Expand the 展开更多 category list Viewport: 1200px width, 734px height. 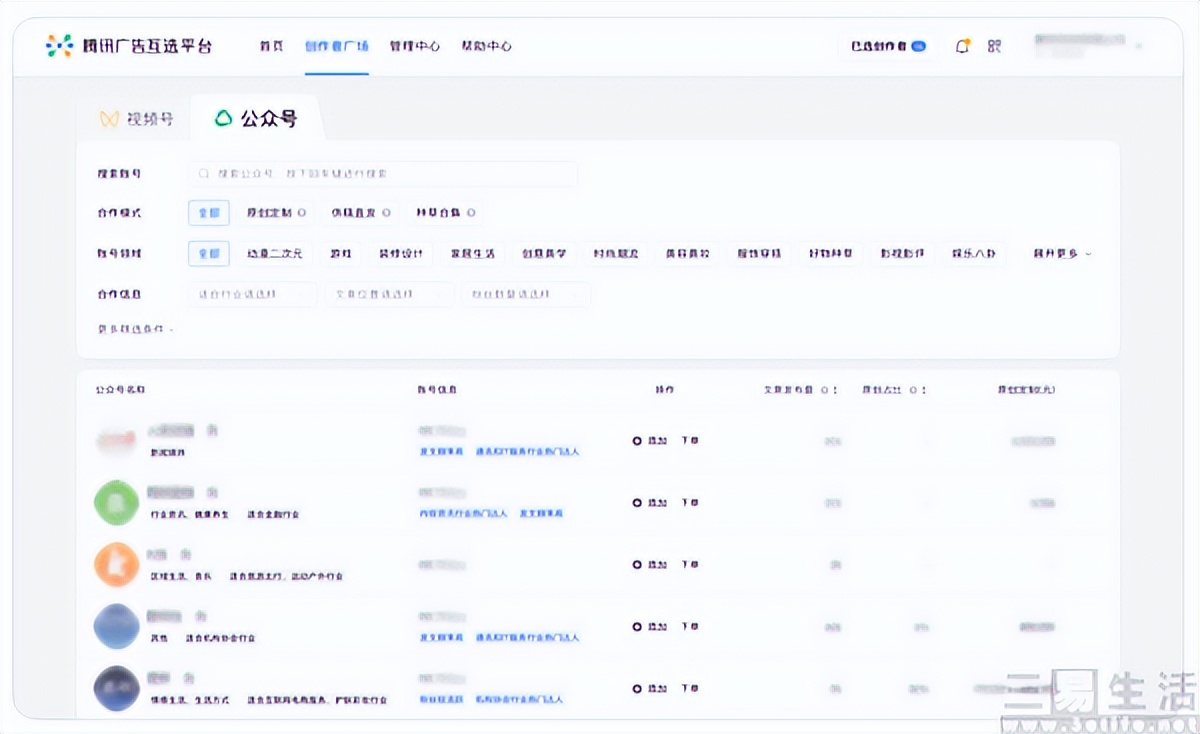[x=1057, y=253]
